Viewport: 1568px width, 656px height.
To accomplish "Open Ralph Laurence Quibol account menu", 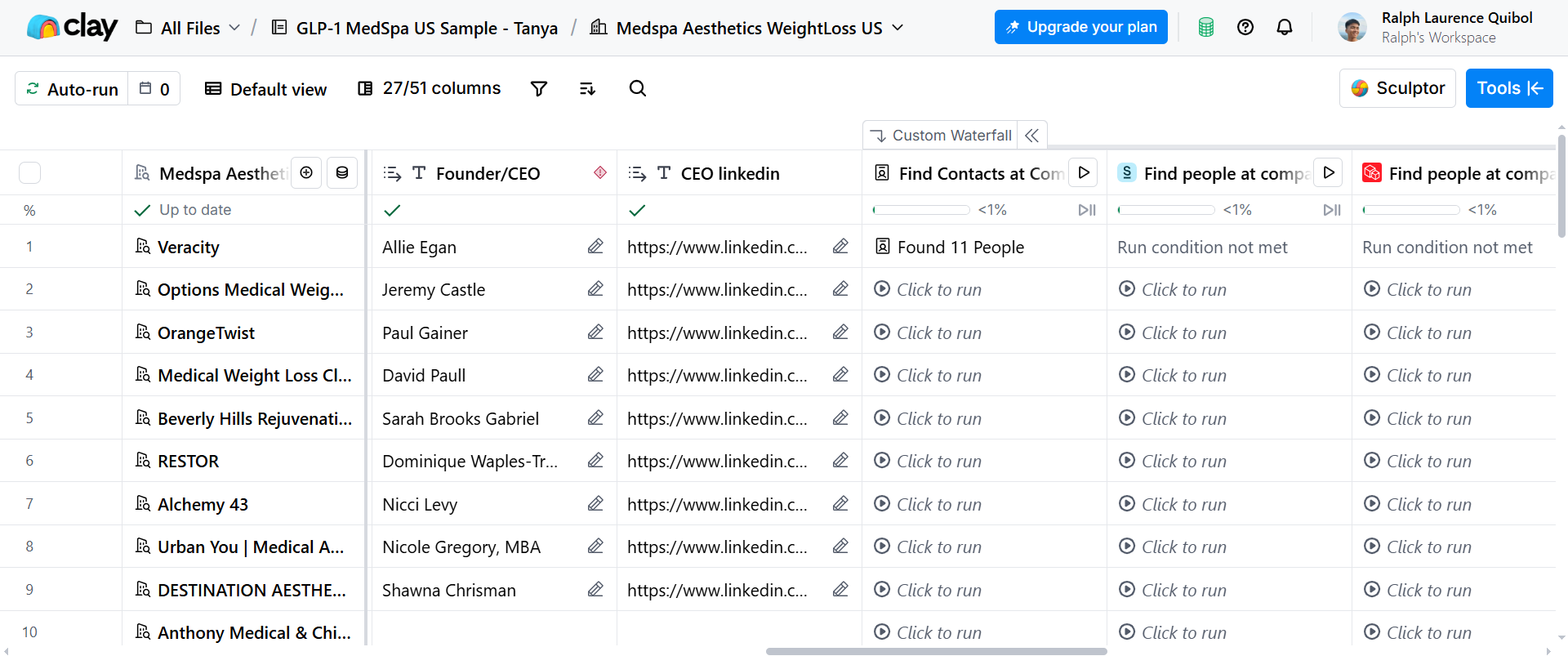I will click(1436, 27).
